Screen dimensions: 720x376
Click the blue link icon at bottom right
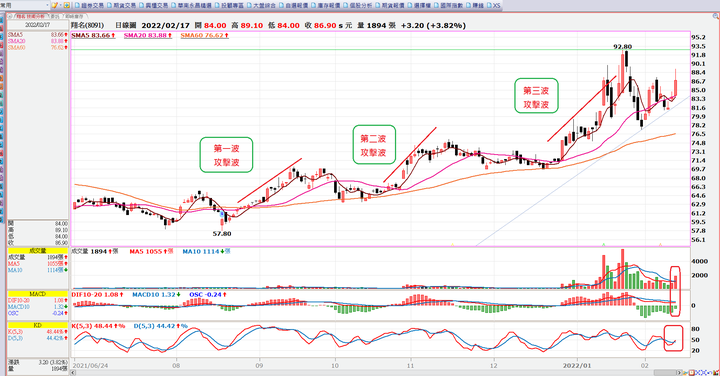click(x=709, y=372)
